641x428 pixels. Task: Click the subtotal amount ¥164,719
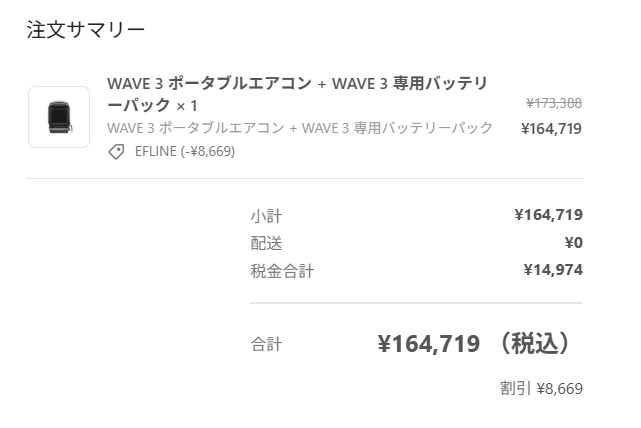[x=549, y=215]
